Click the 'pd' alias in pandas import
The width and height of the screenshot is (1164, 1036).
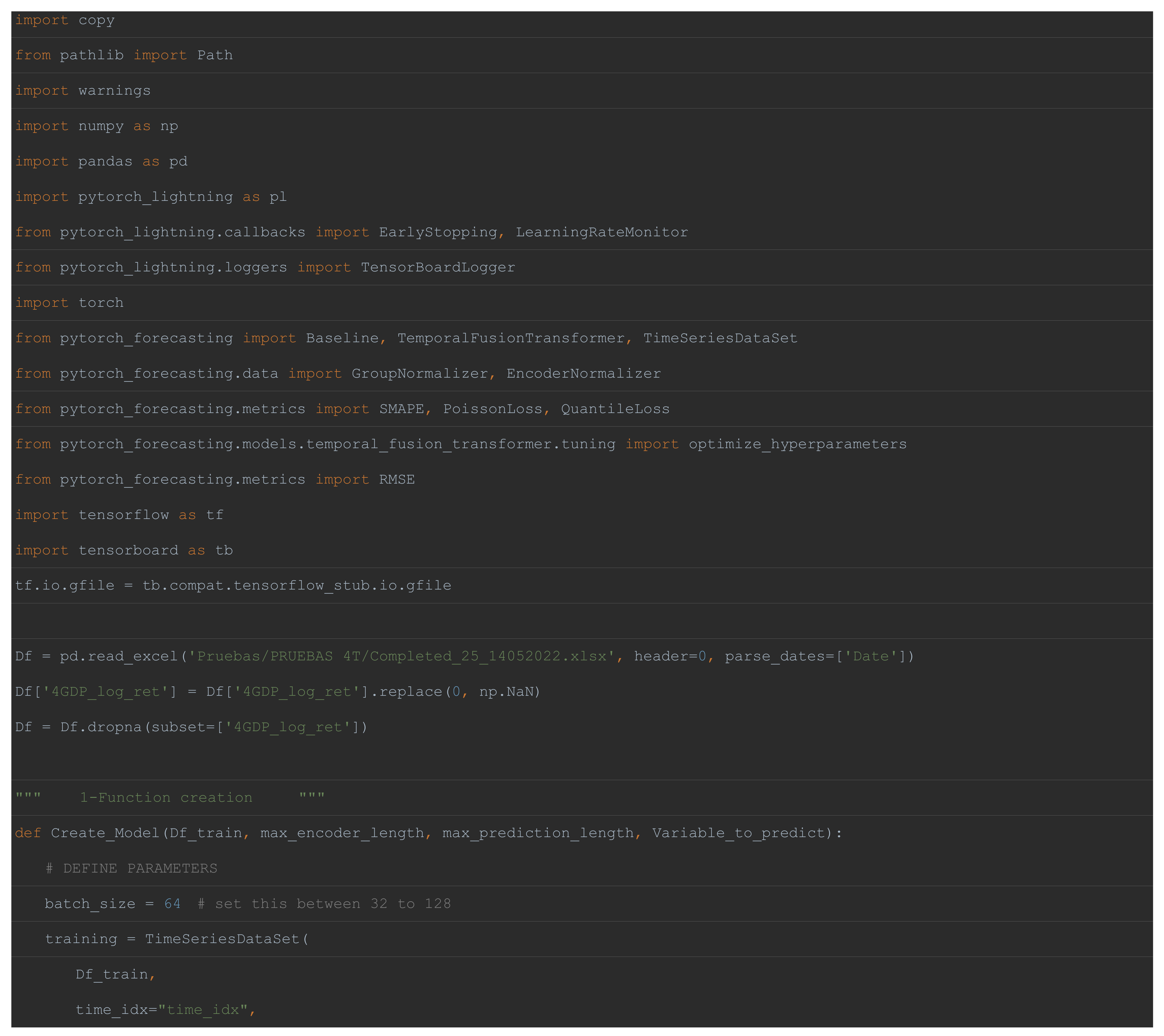(178, 162)
